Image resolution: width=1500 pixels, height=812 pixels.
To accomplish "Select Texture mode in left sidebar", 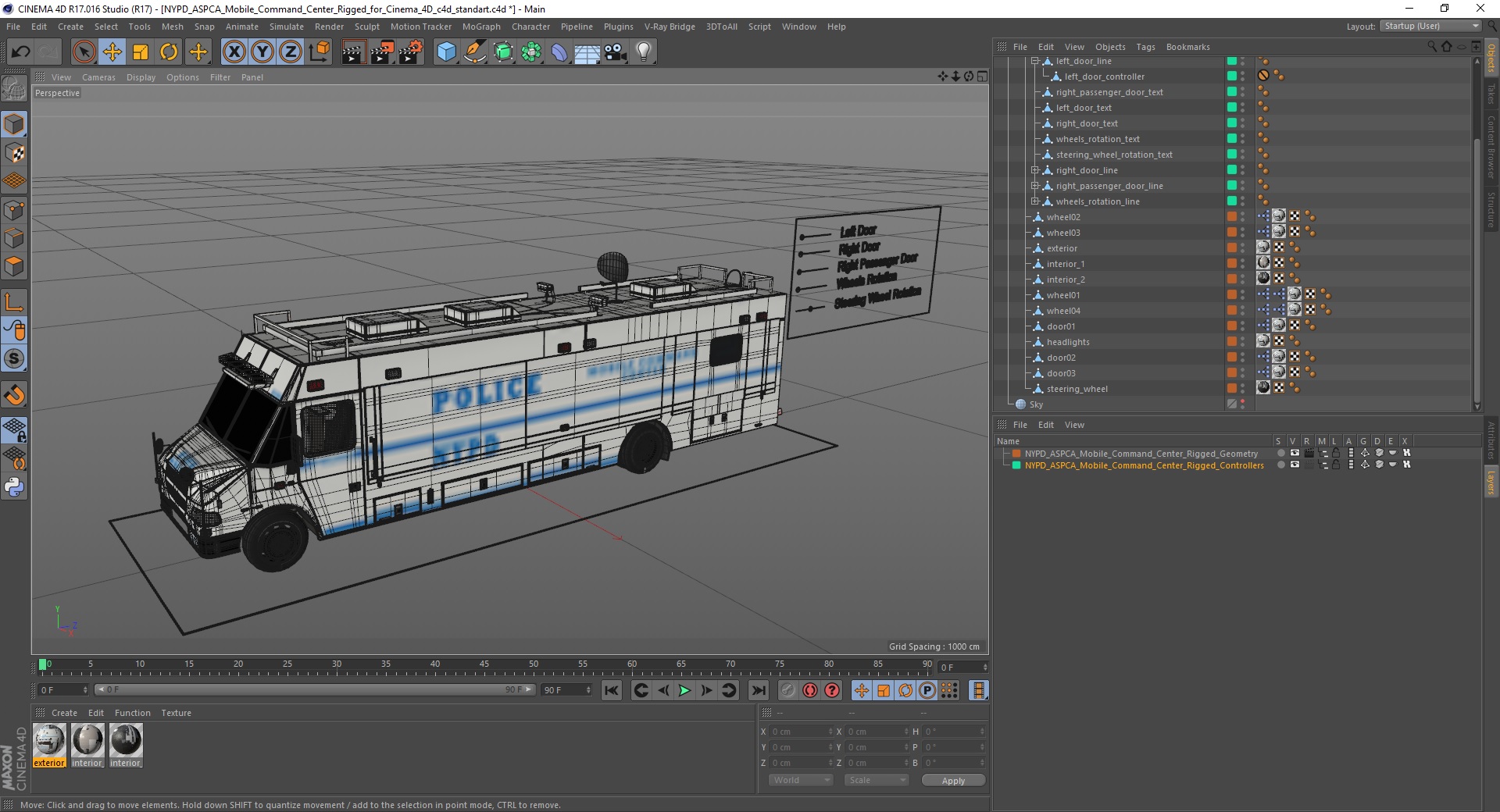I will pyautogui.click(x=14, y=153).
